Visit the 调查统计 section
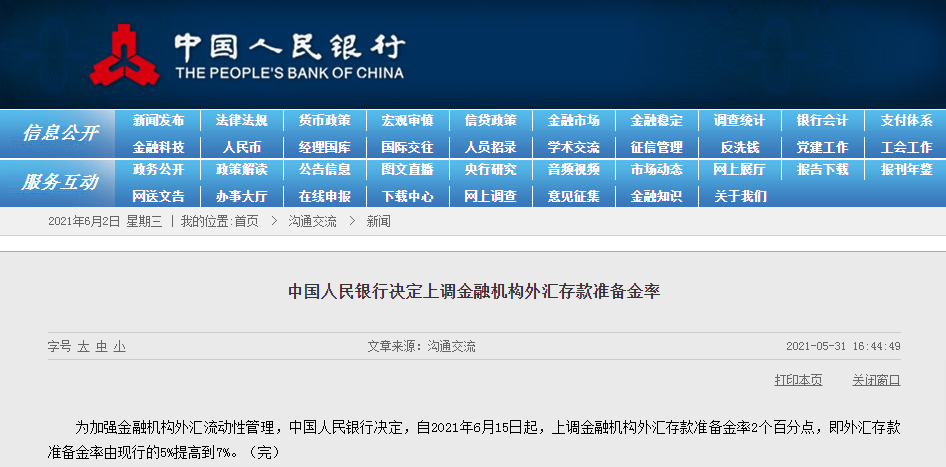The height and width of the screenshot is (467, 946). tap(740, 121)
